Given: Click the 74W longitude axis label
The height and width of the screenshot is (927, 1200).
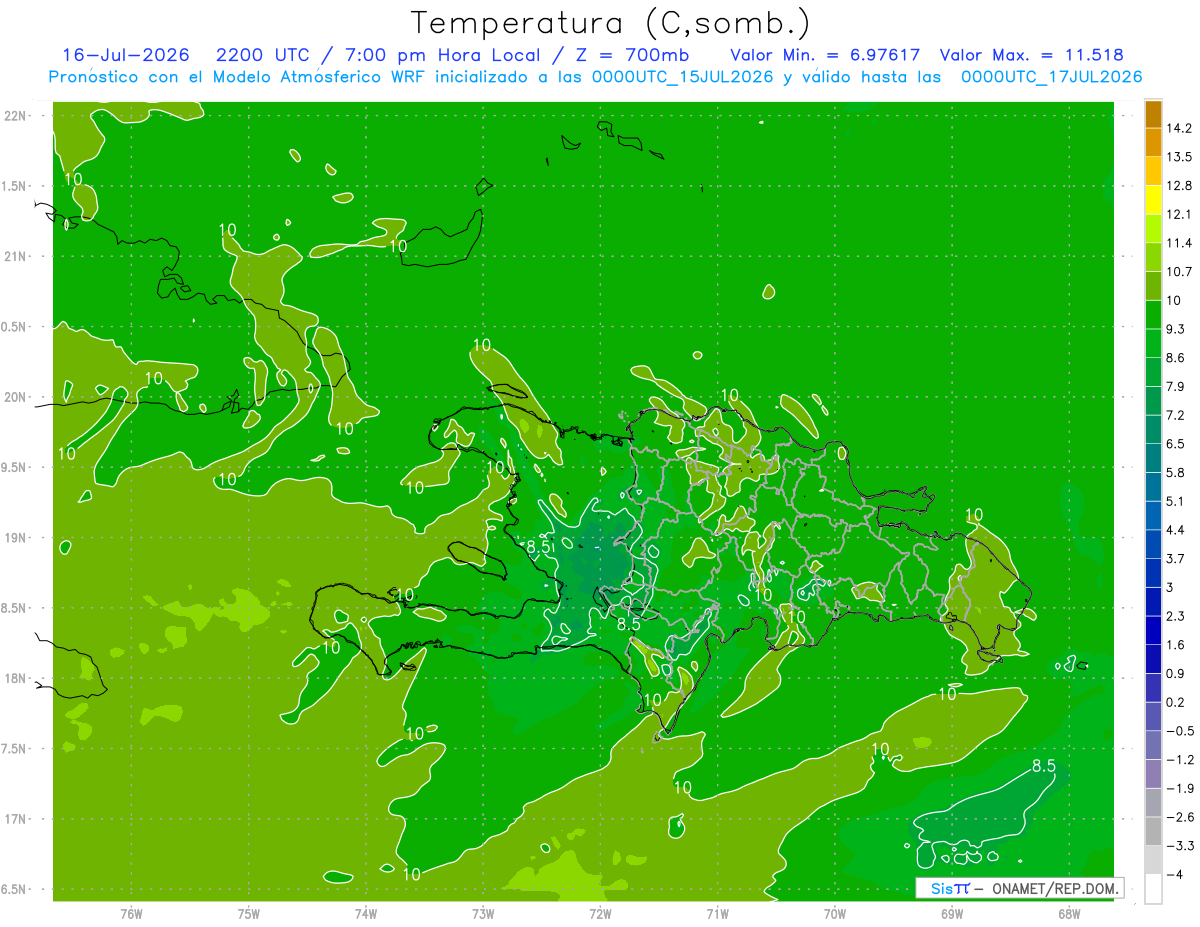Looking at the screenshot, I should tap(366, 914).
